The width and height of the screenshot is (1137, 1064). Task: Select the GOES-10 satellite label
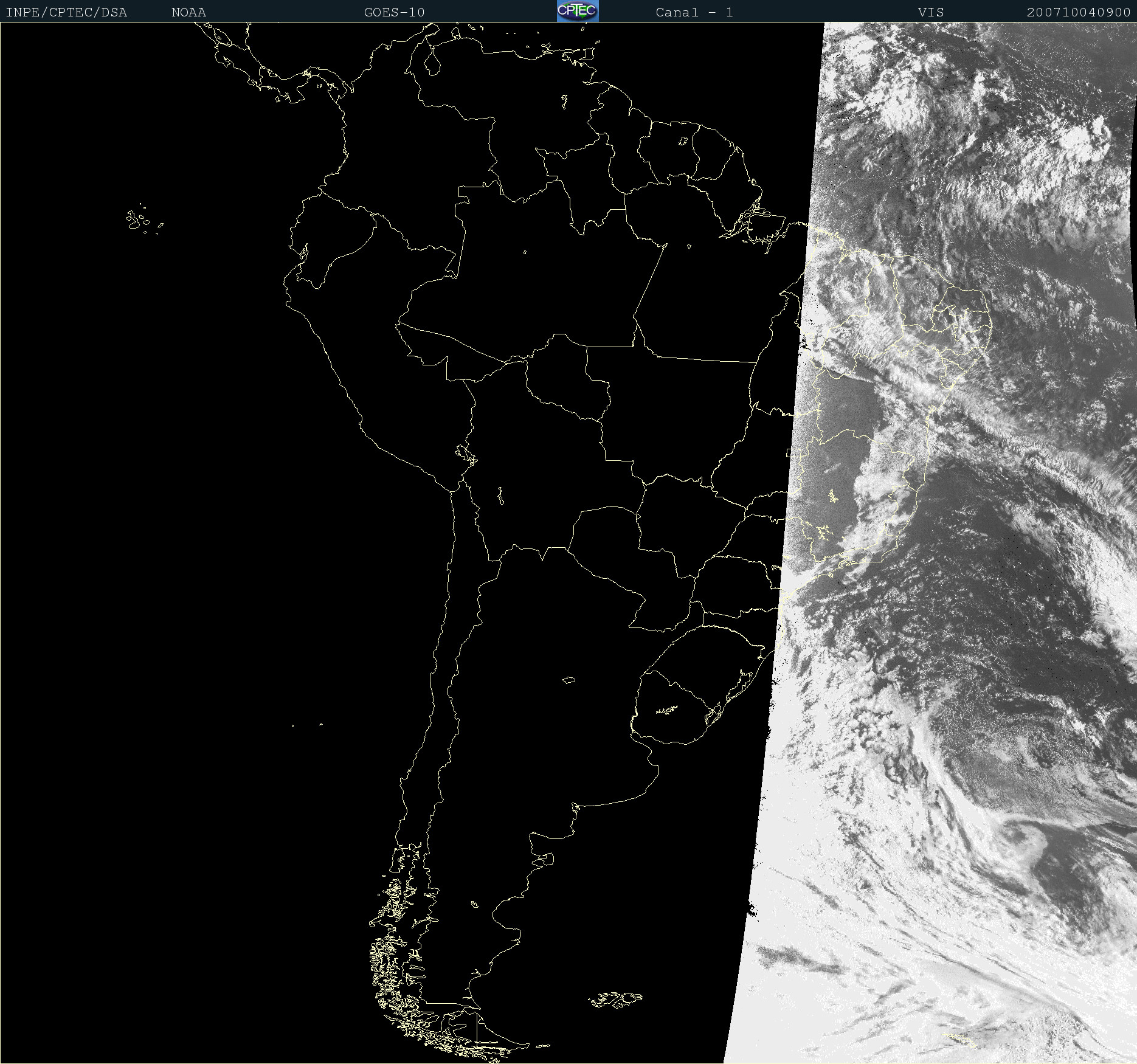pyautogui.click(x=395, y=12)
